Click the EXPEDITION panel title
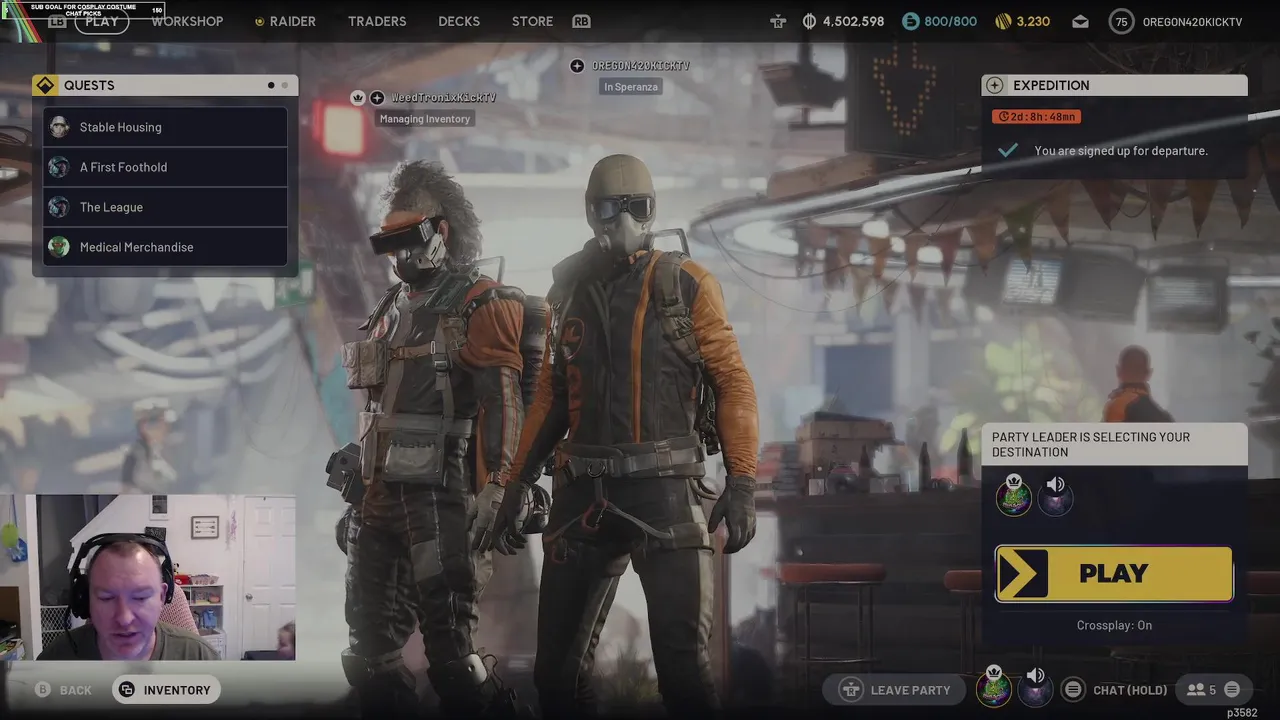 click(x=1051, y=85)
